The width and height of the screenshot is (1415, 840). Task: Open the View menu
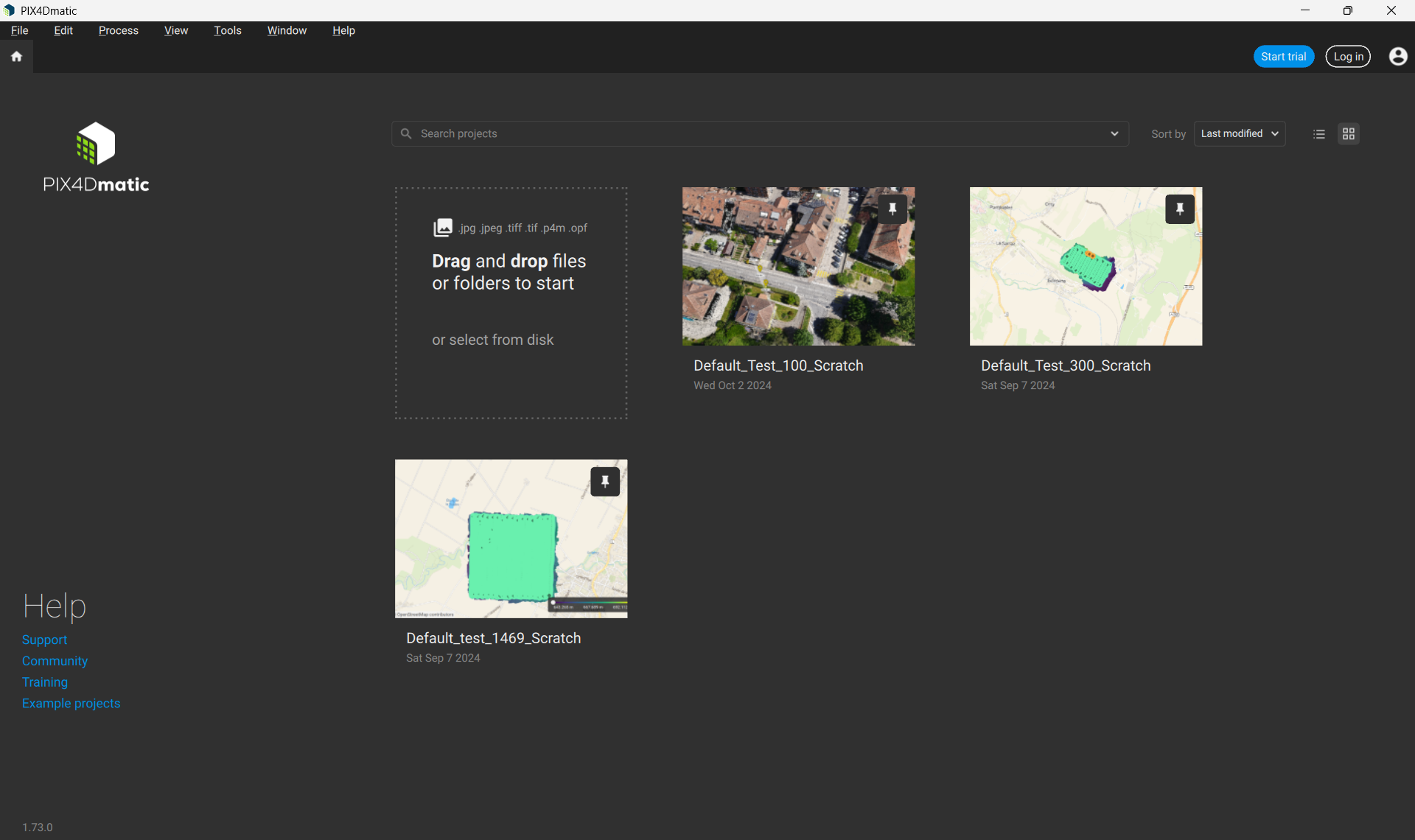176,30
